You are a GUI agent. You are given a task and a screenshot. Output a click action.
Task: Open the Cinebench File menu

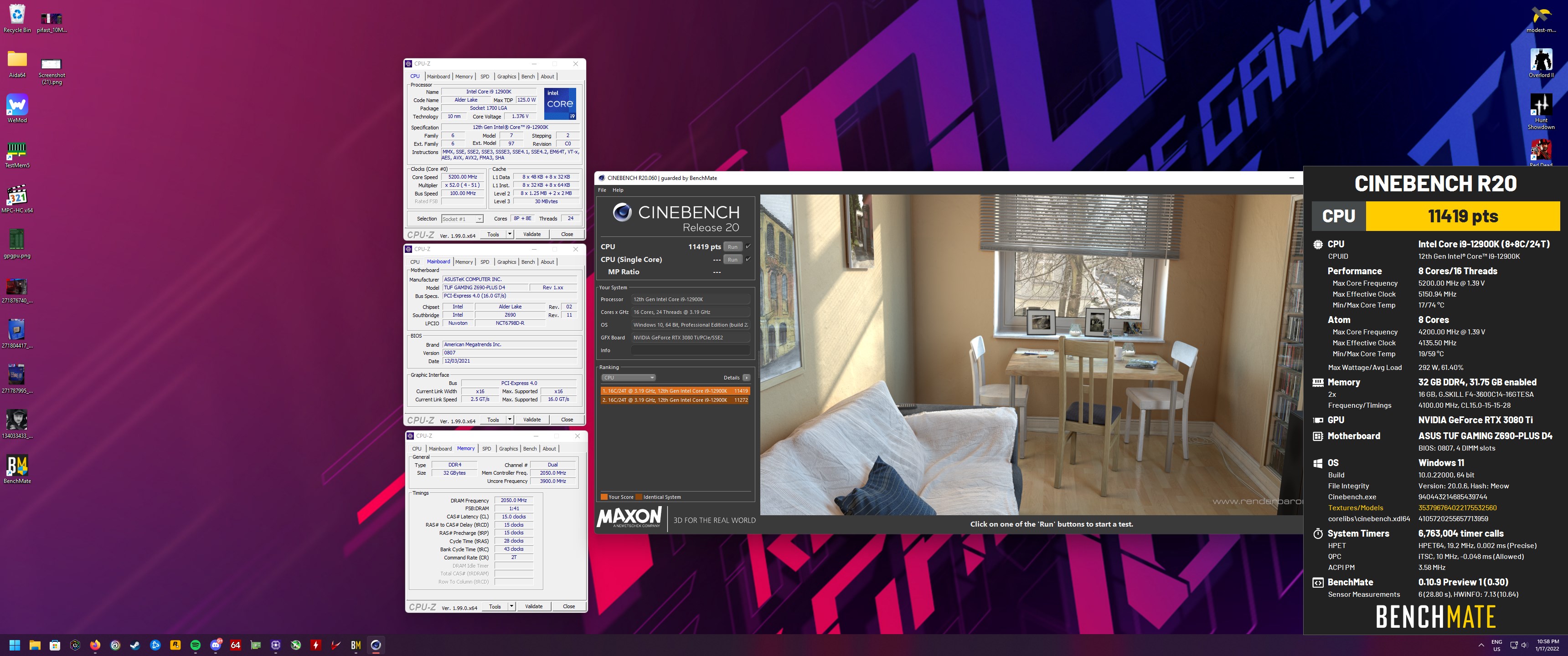[602, 190]
